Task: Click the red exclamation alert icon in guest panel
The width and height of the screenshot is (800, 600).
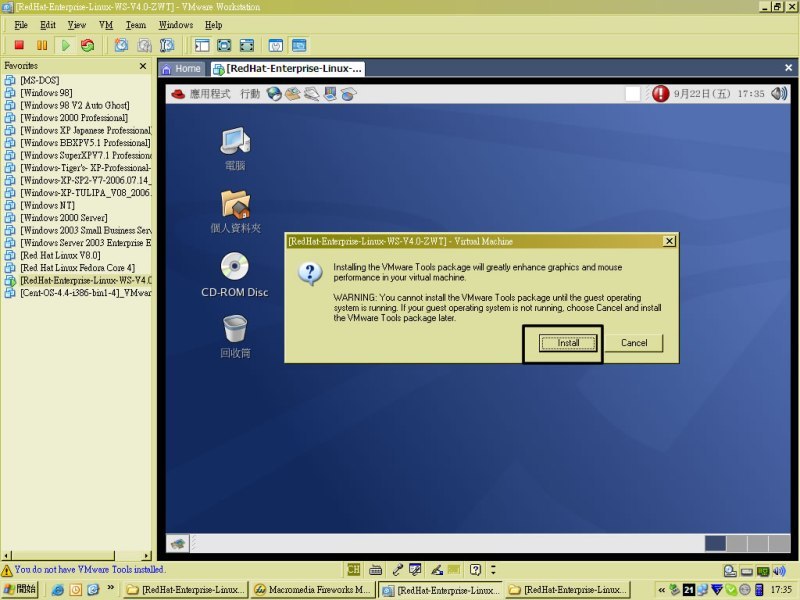Action: coord(660,94)
